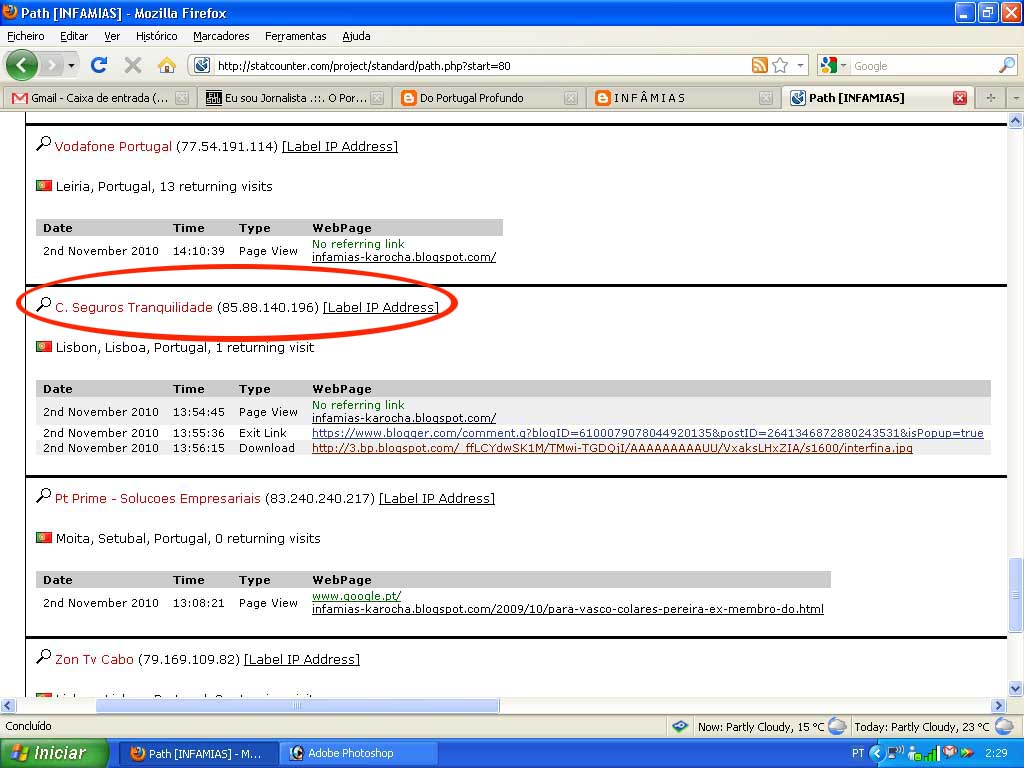This screenshot has height=768, width=1024.
Task: Close the Eu sou Jornalista tab
Action: [x=377, y=98]
